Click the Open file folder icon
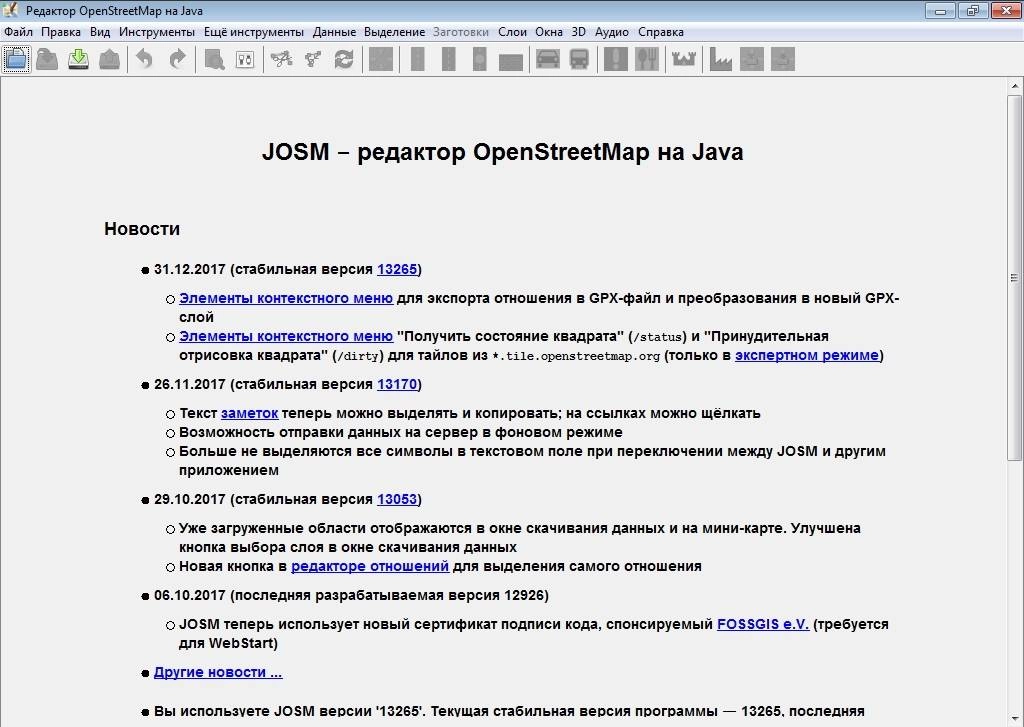 16,59
